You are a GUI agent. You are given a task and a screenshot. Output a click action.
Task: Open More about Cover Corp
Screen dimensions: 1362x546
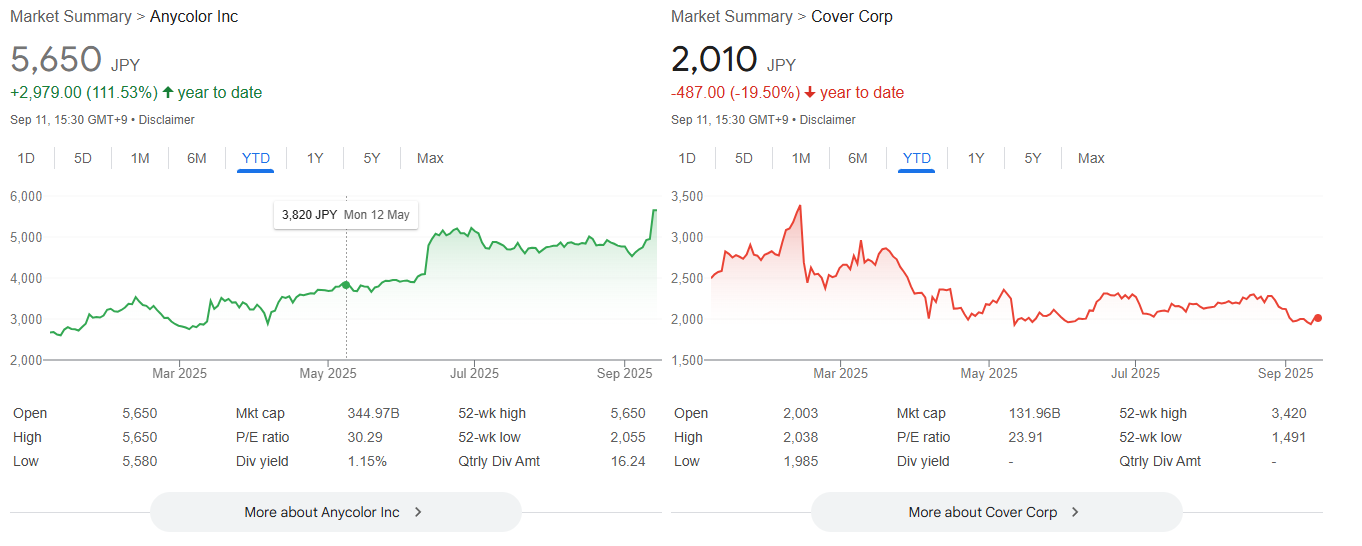pyautogui.click(x=996, y=512)
